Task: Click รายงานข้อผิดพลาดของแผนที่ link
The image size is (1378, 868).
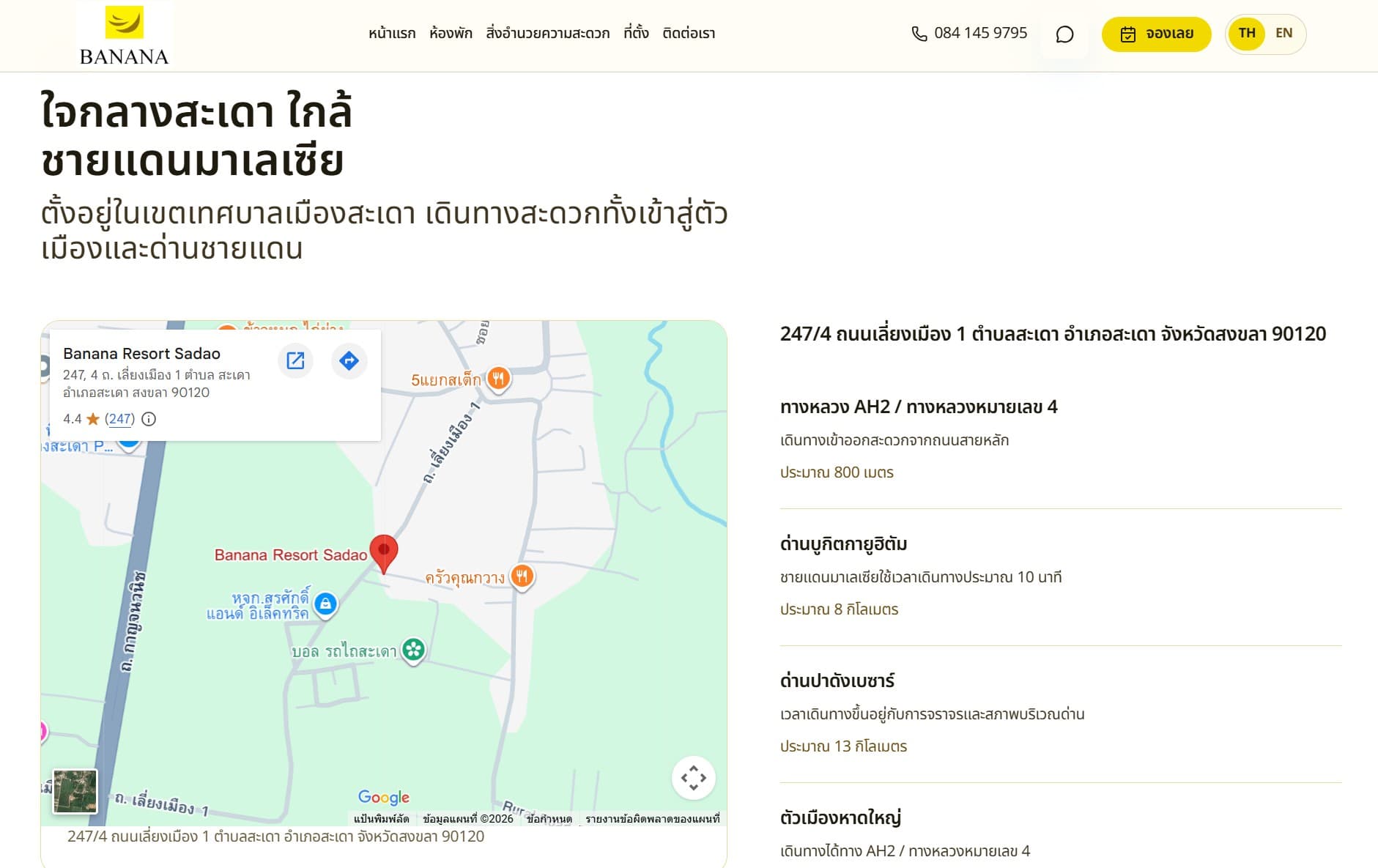Action: 652,819
